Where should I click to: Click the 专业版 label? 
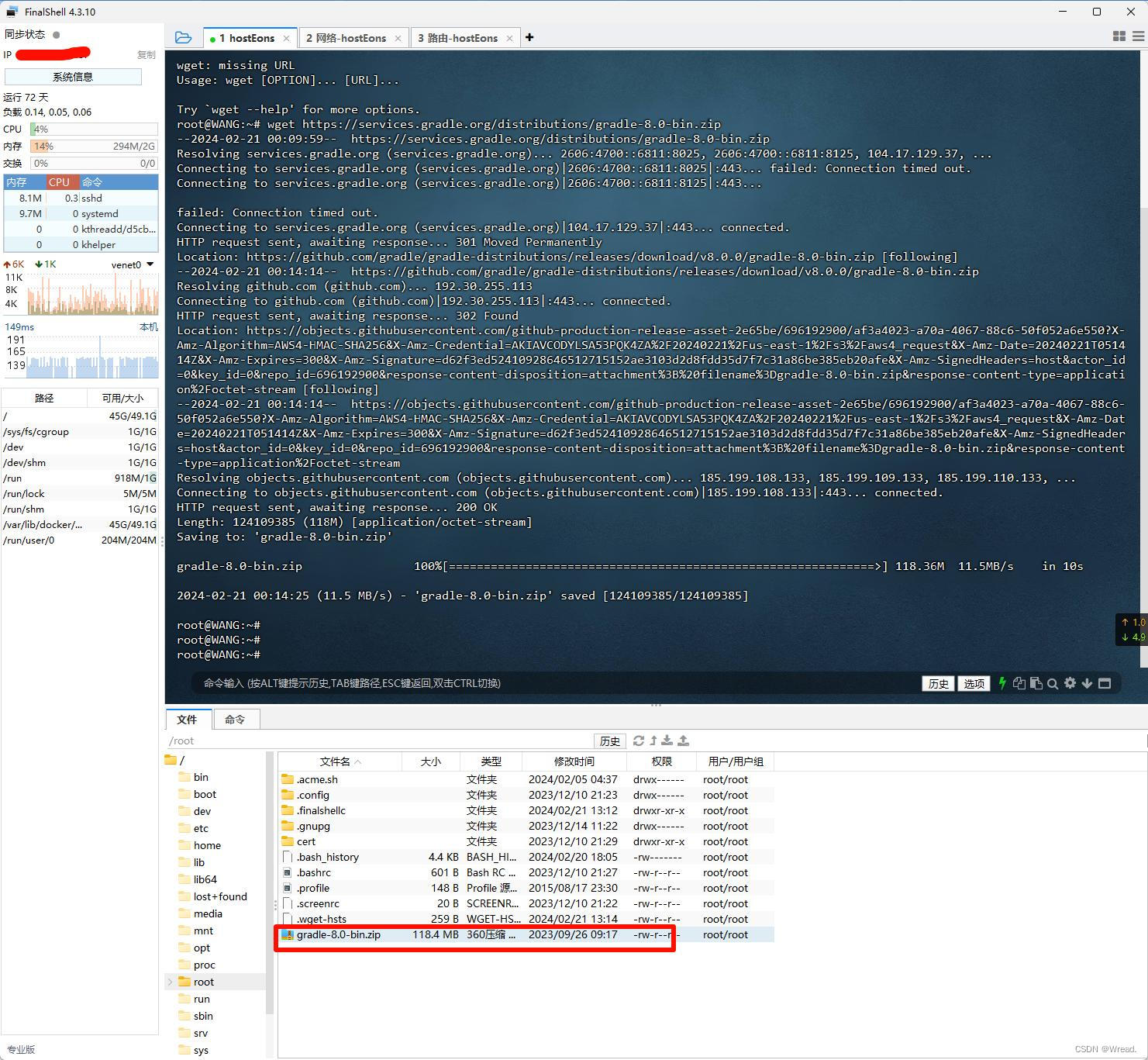click(x=21, y=1049)
